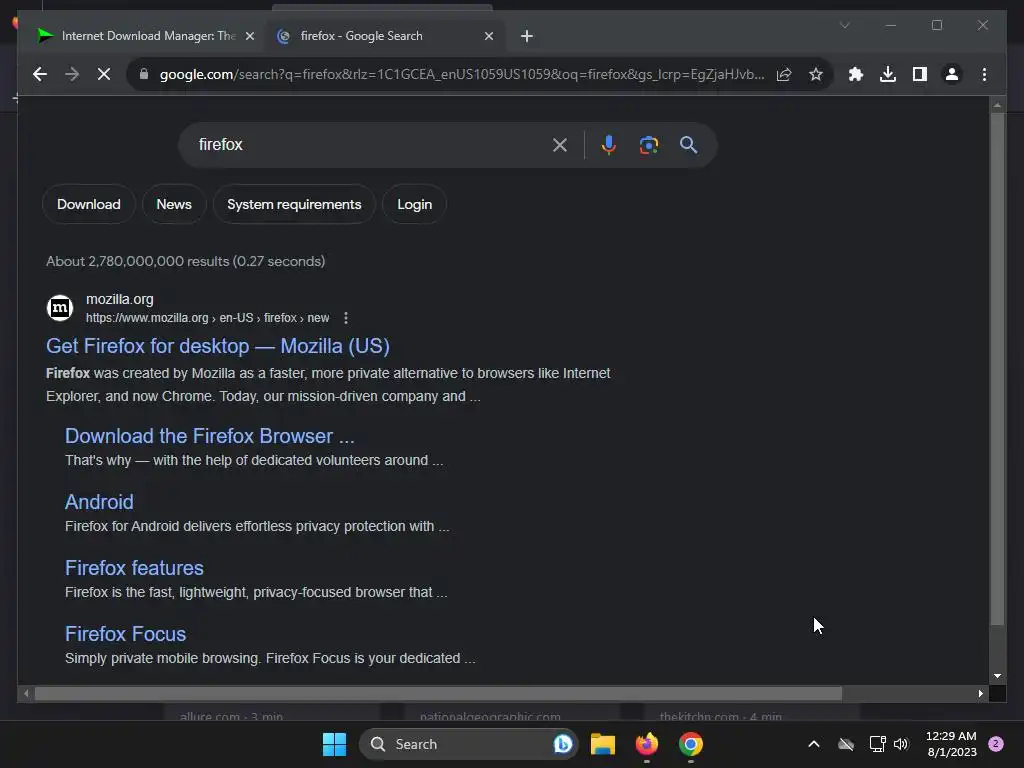The width and height of the screenshot is (1024, 768).
Task: Open the notification center badge
Action: [x=996, y=744]
